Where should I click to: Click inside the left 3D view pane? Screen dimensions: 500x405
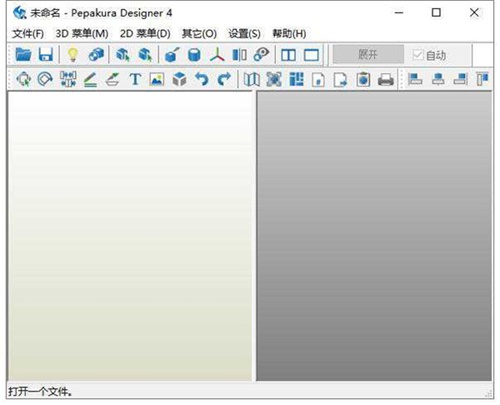click(130, 236)
